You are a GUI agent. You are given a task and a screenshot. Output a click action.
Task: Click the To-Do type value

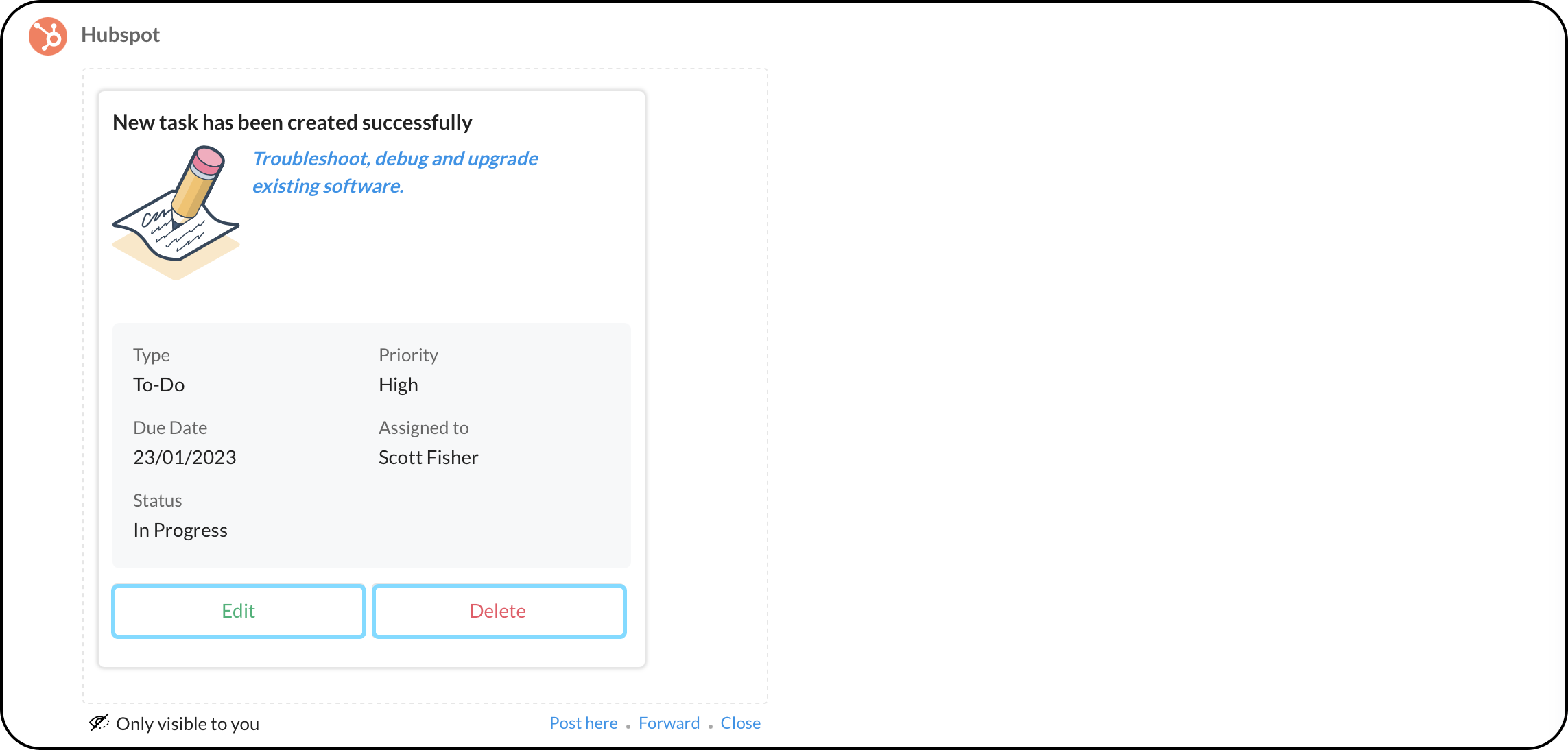[158, 385]
